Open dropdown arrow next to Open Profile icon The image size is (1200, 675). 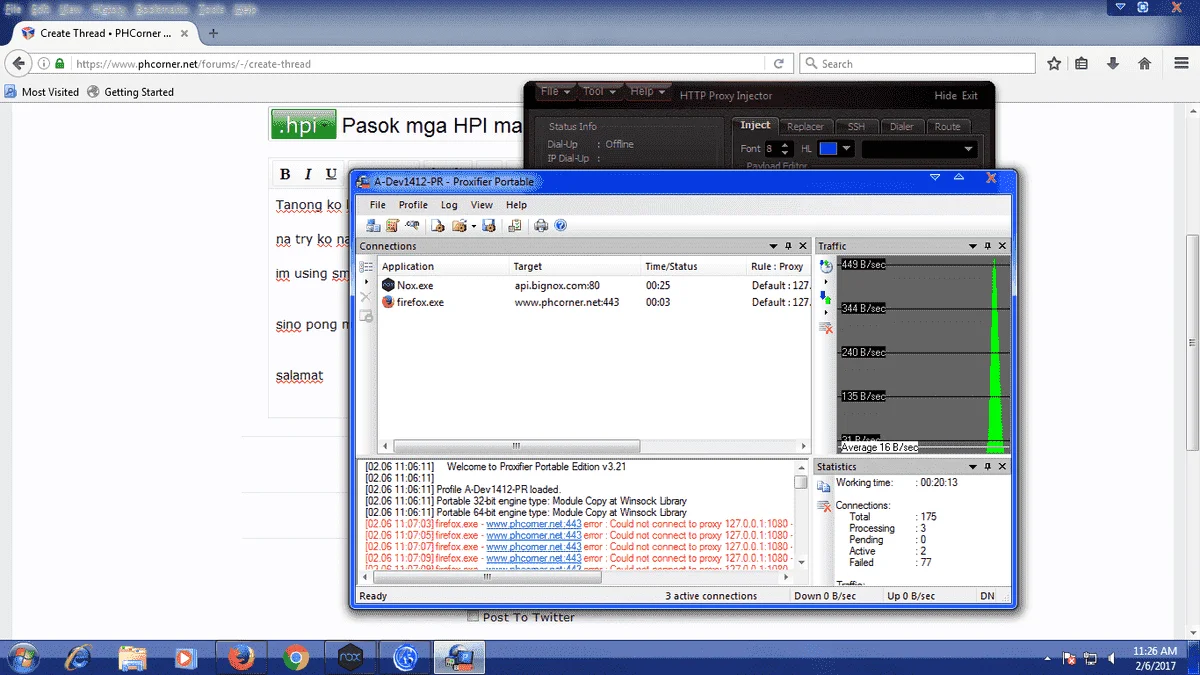(473, 226)
